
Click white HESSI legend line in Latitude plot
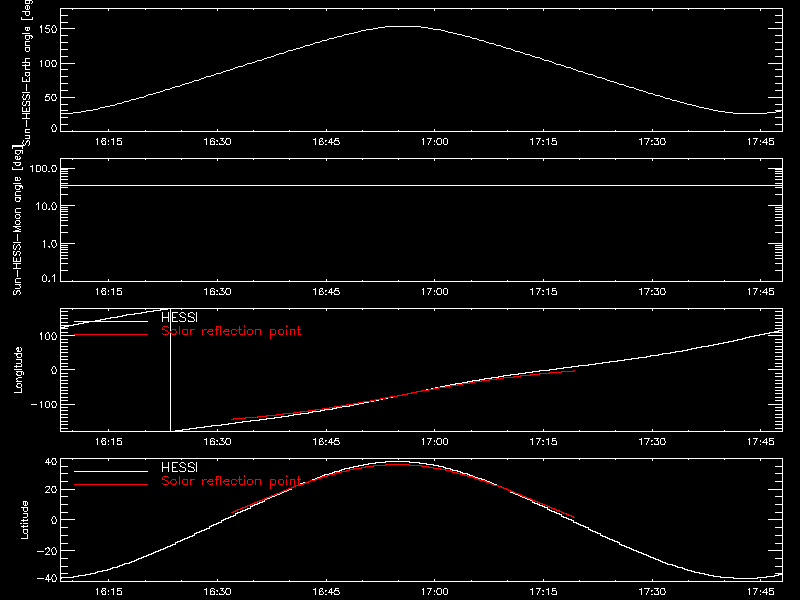tap(111, 471)
